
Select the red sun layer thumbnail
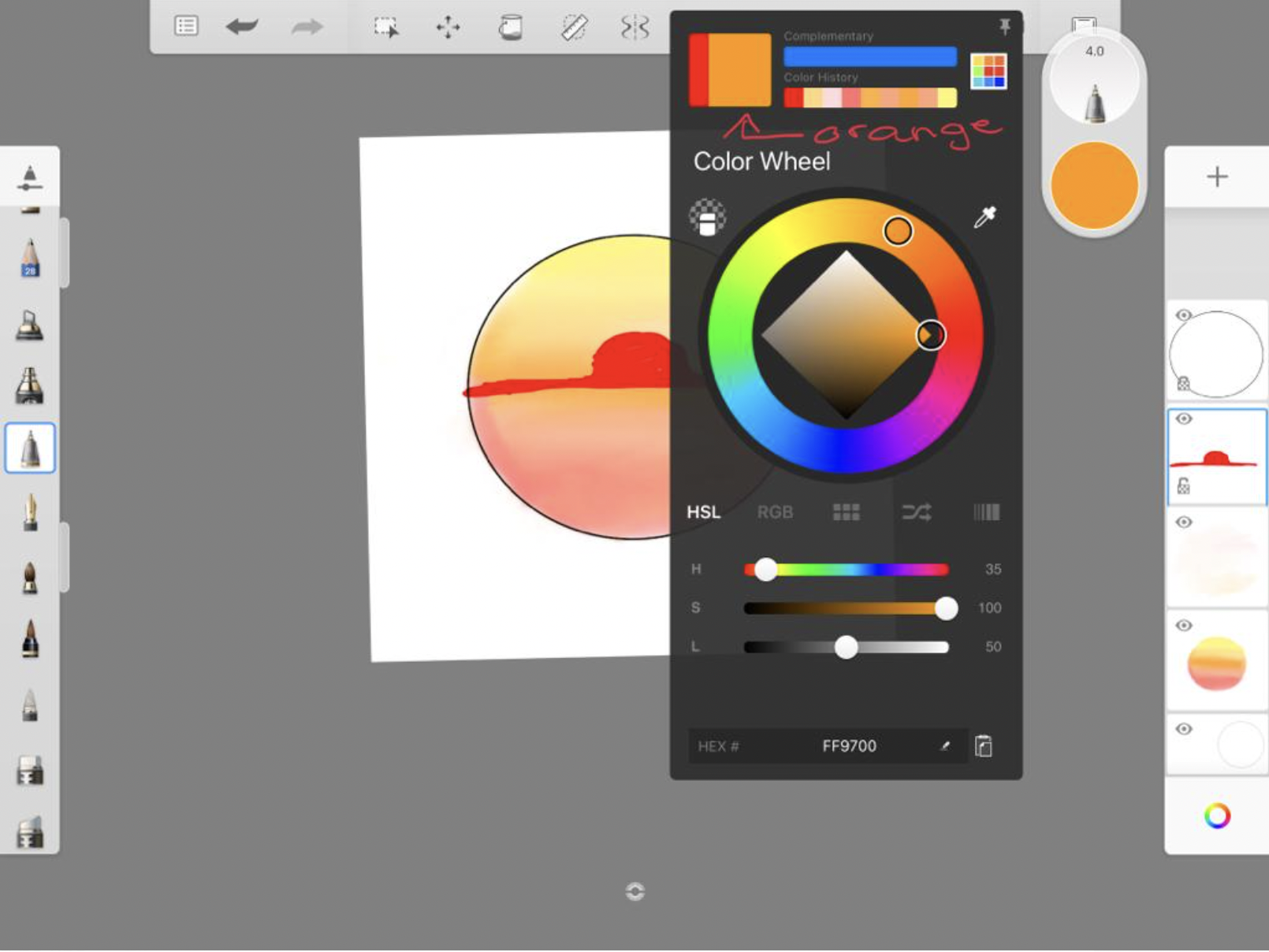1217,457
